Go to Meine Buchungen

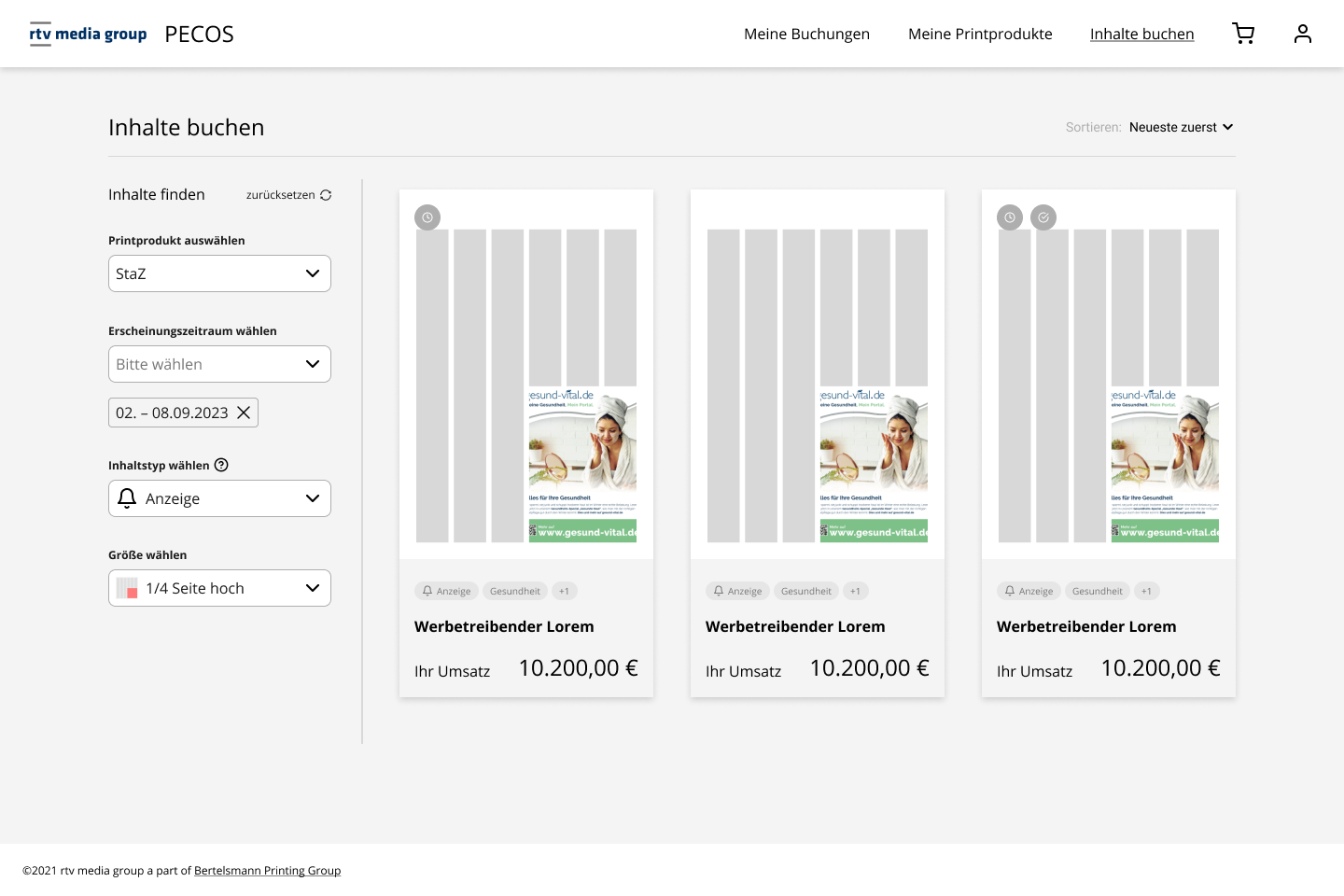(806, 34)
